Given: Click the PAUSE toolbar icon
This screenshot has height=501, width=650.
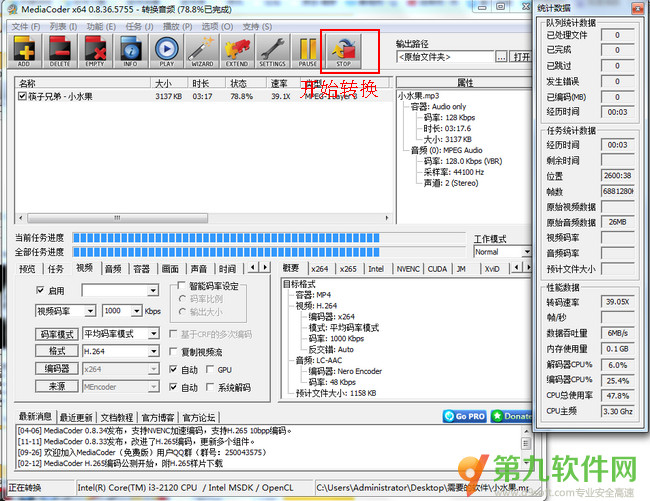Looking at the screenshot, I should coord(308,51).
